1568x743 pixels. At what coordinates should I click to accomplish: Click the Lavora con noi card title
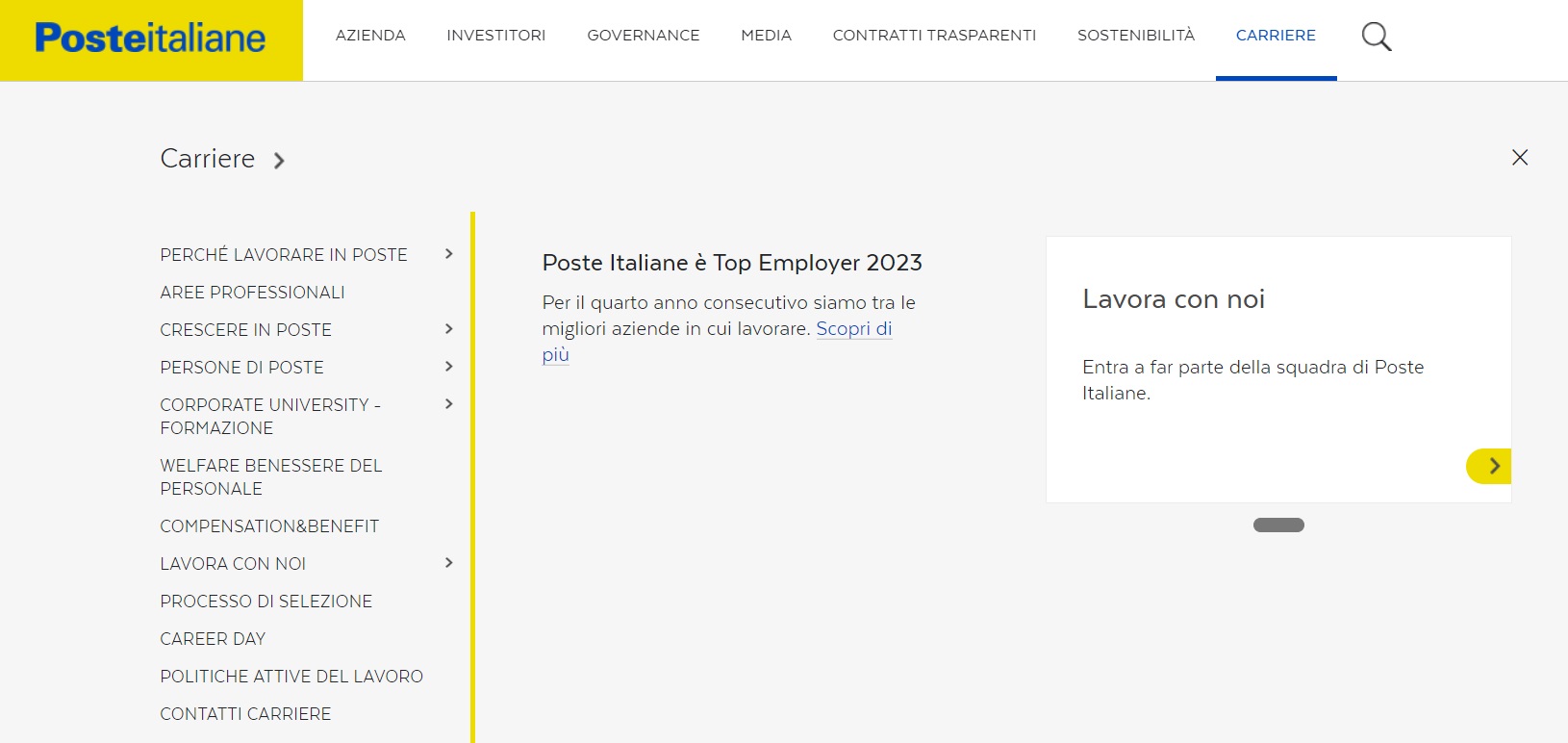(x=1174, y=299)
